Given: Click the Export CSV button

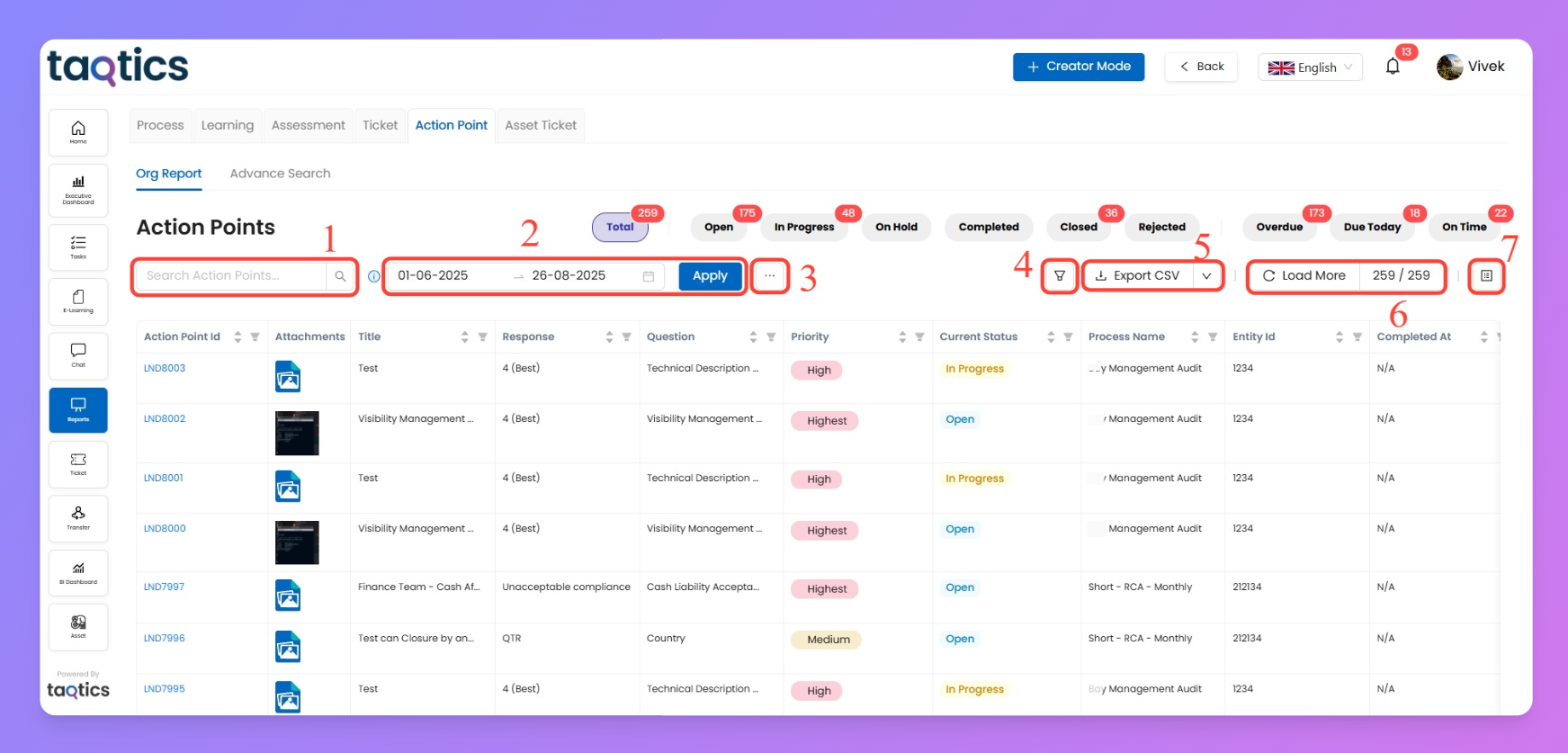Looking at the screenshot, I should [x=1138, y=276].
